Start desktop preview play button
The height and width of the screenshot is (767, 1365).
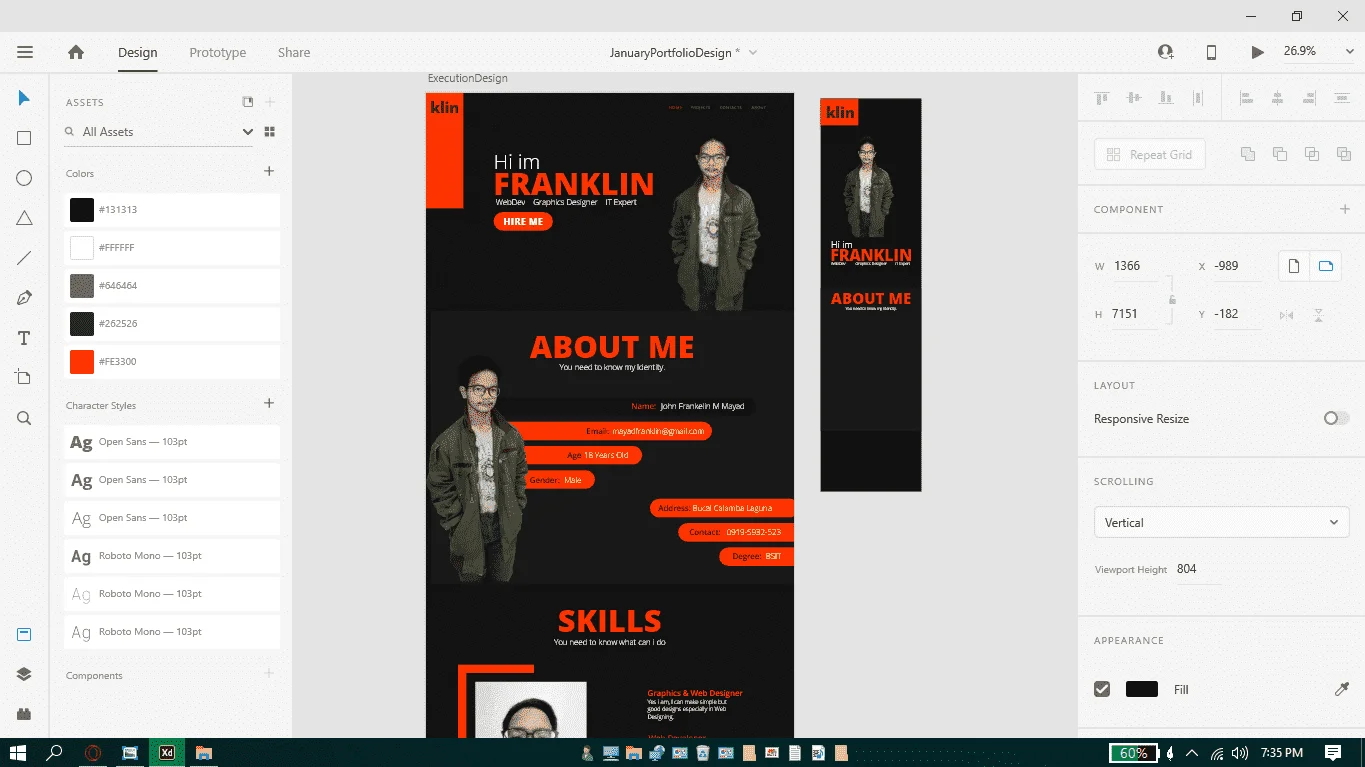(1257, 52)
